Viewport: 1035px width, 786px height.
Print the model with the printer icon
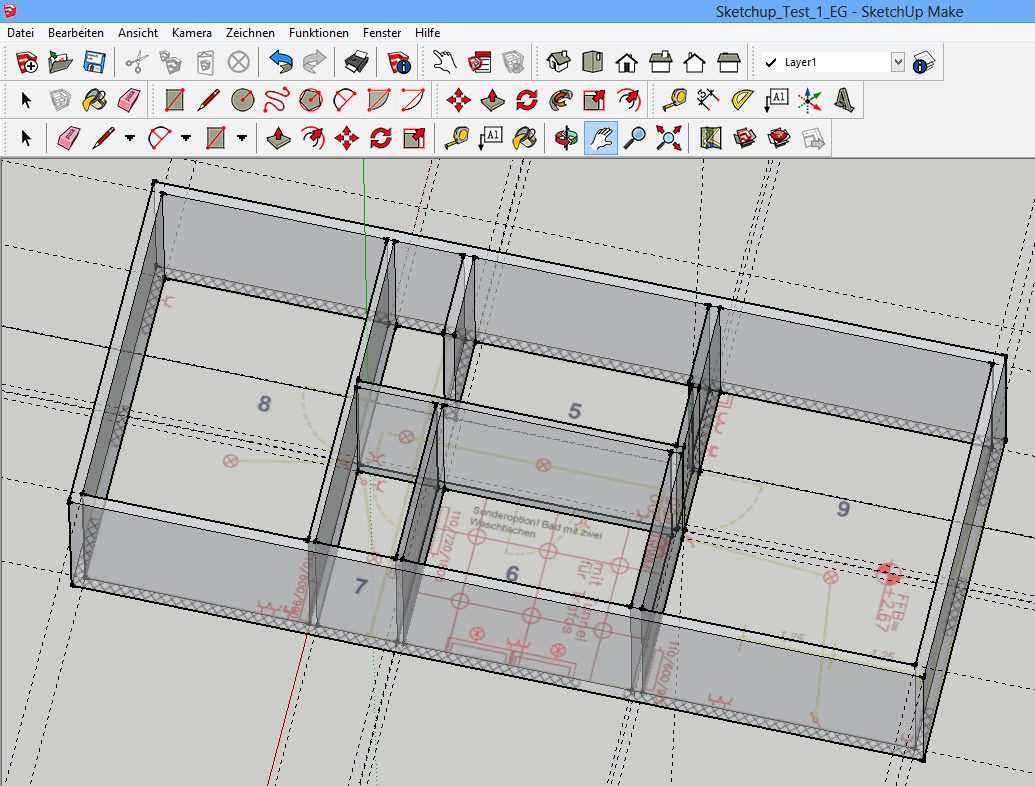356,62
